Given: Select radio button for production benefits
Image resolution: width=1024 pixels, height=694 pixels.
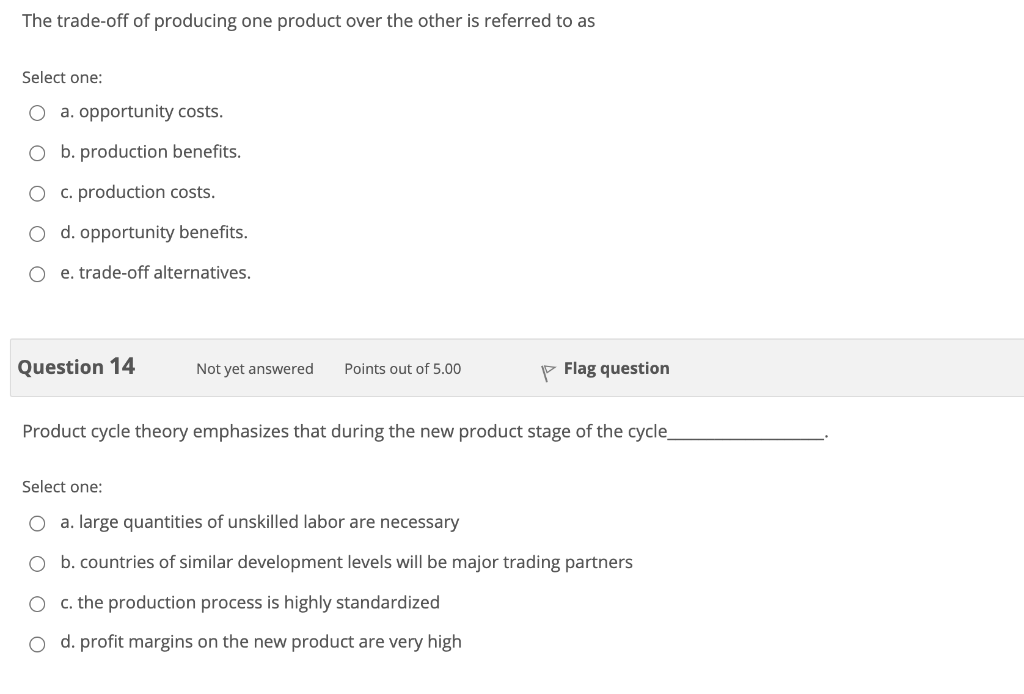Looking at the screenshot, I should [37, 153].
